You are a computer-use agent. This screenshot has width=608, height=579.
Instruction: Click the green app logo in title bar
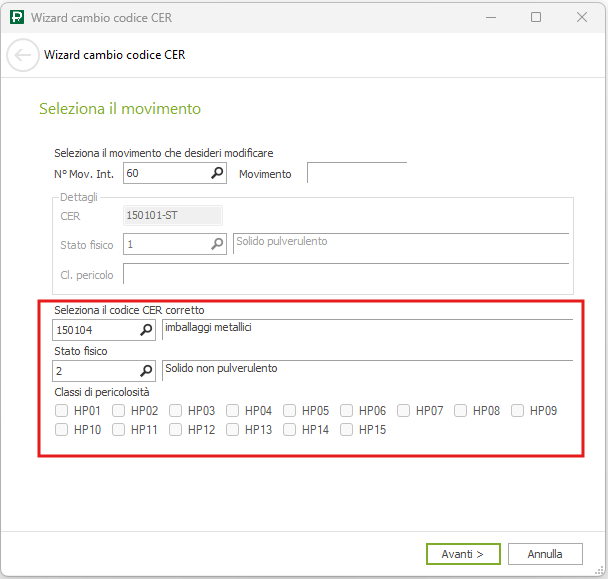pyautogui.click(x=15, y=17)
